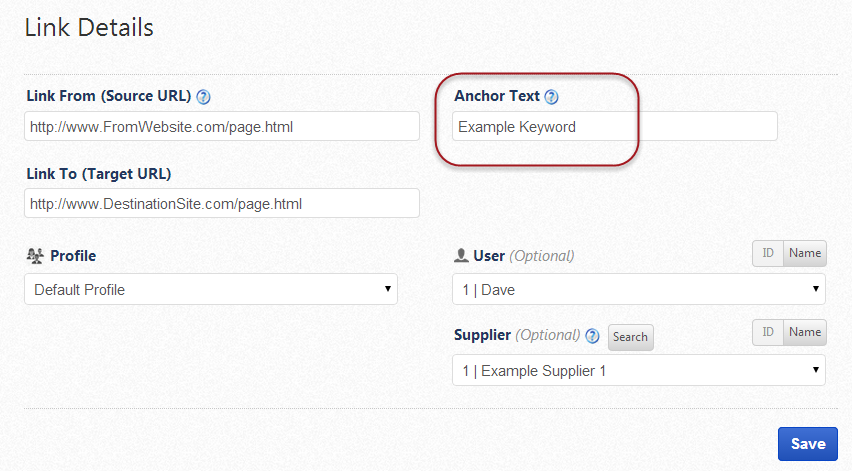Viewport: 852px width, 471px height.
Task: Open the Example Supplier 1 dropdown
Action: click(x=638, y=371)
